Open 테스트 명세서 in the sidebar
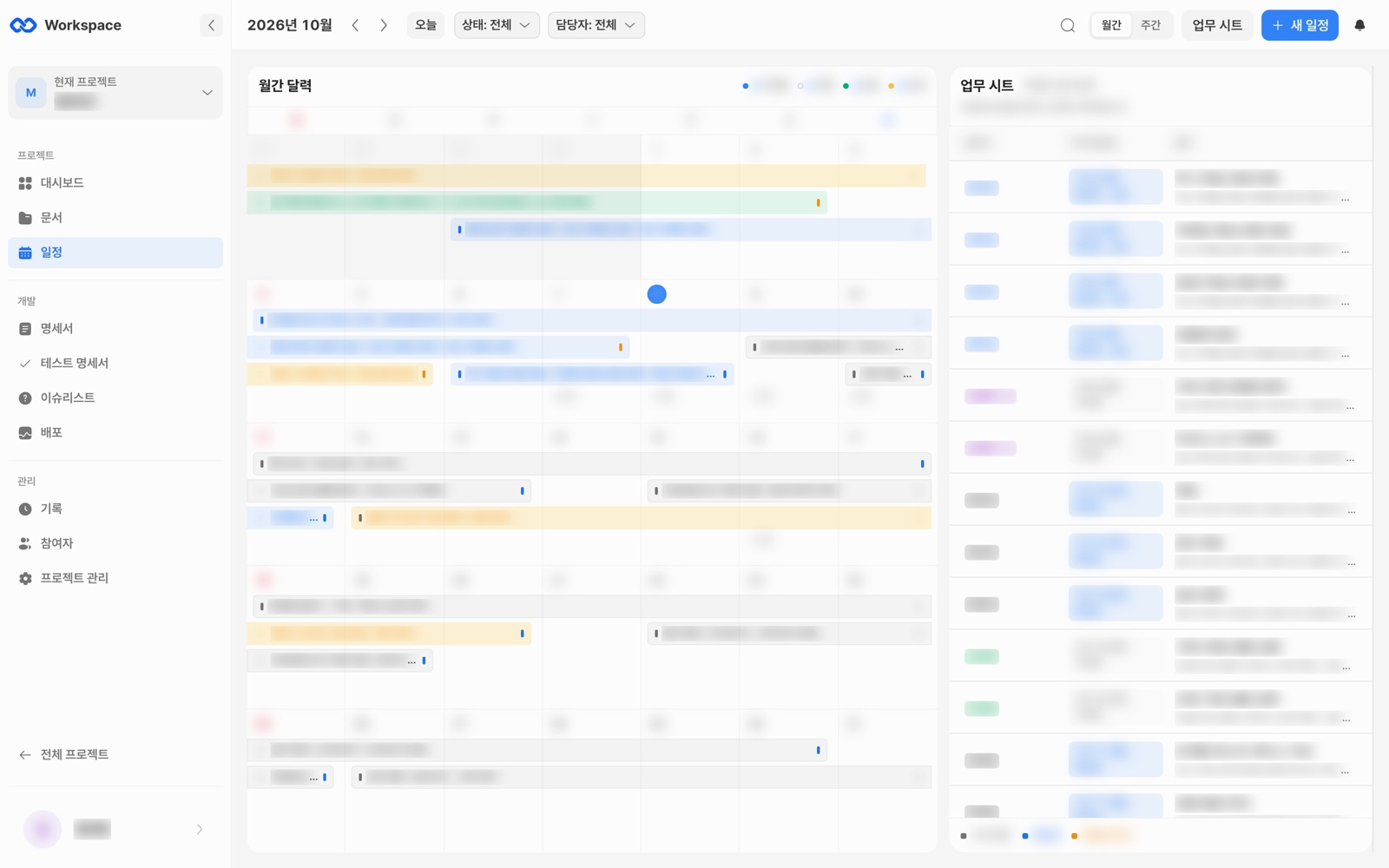The height and width of the screenshot is (868, 1389). point(115,364)
